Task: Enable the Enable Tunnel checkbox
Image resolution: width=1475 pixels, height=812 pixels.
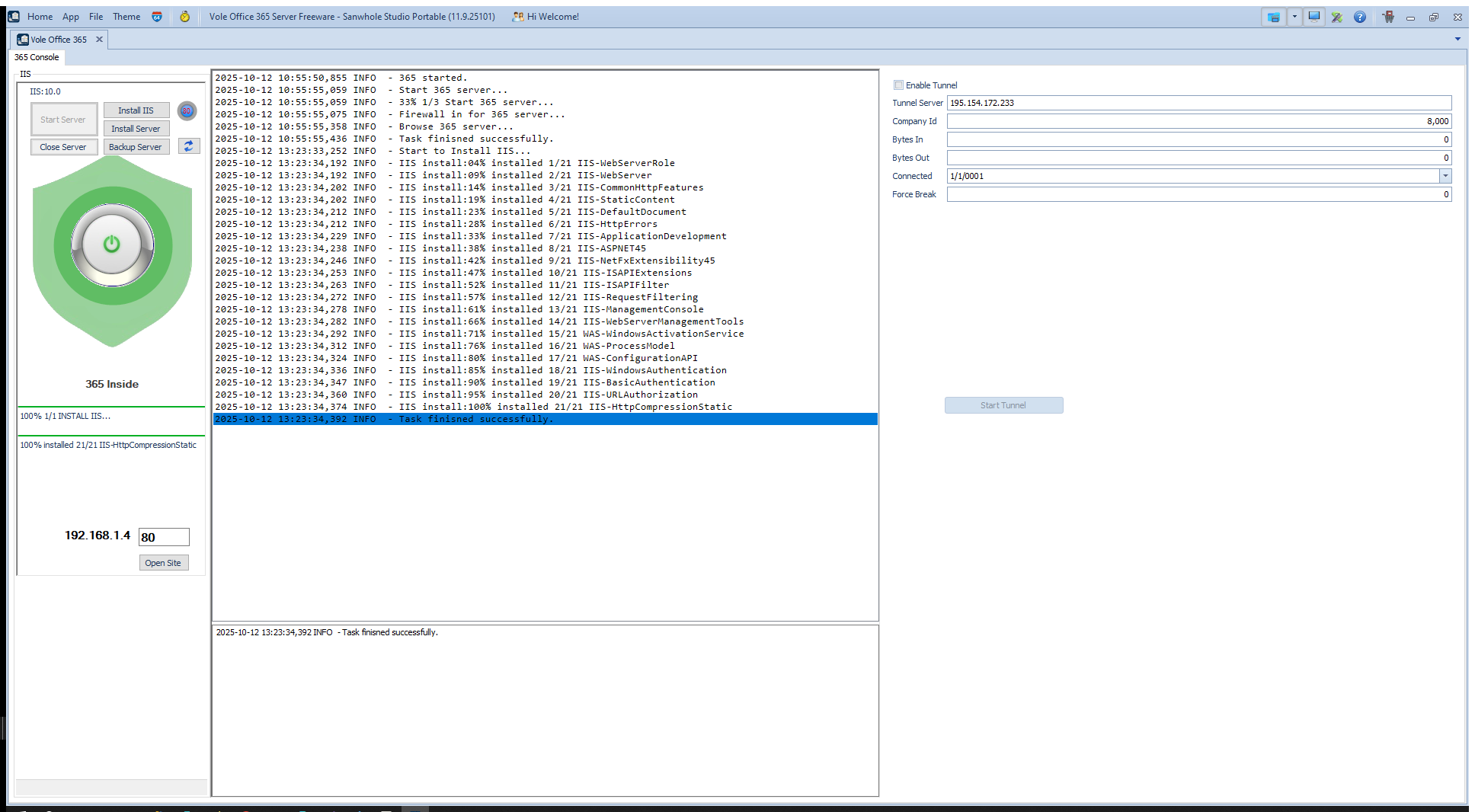Action: (x=898, y=85)
